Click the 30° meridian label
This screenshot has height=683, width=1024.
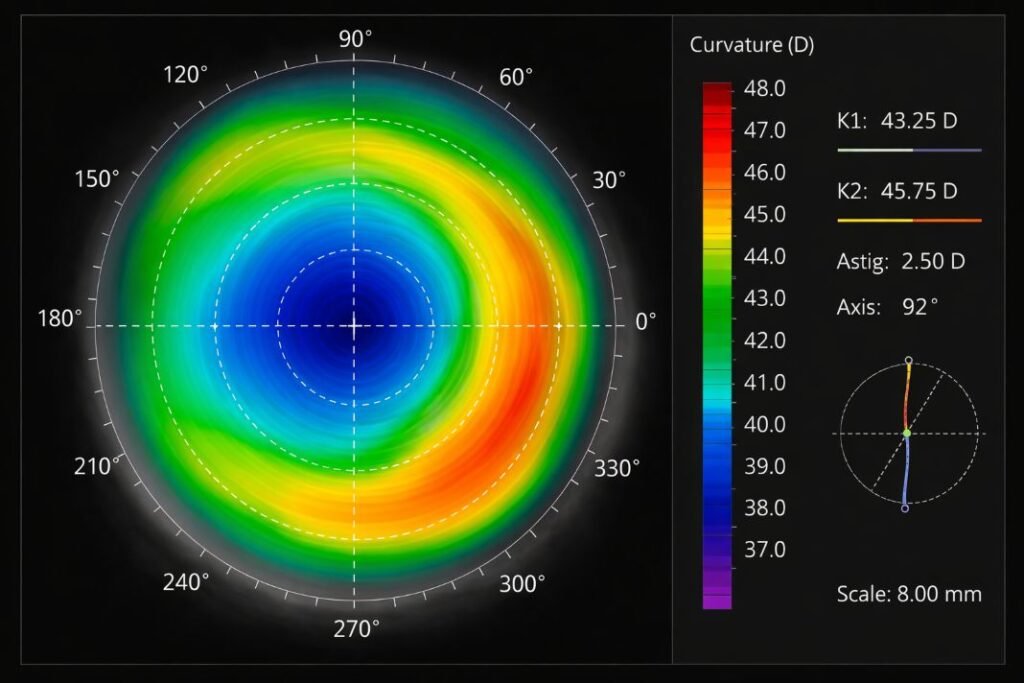(609, 180)
